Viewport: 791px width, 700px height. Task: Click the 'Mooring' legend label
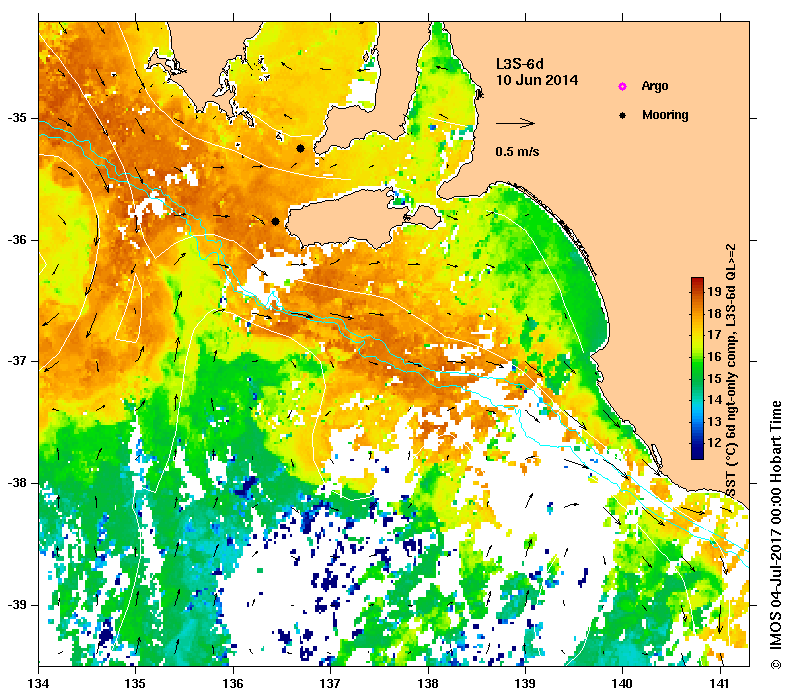pyautogui.click(x=665, y=115)
